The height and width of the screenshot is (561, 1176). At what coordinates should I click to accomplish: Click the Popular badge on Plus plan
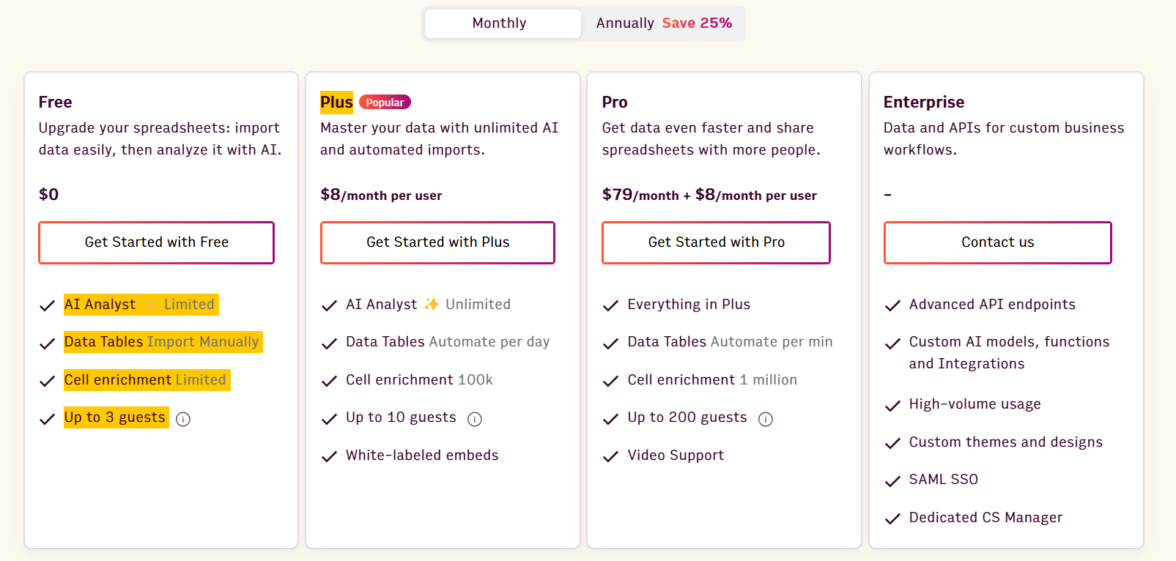pos(385,102)
